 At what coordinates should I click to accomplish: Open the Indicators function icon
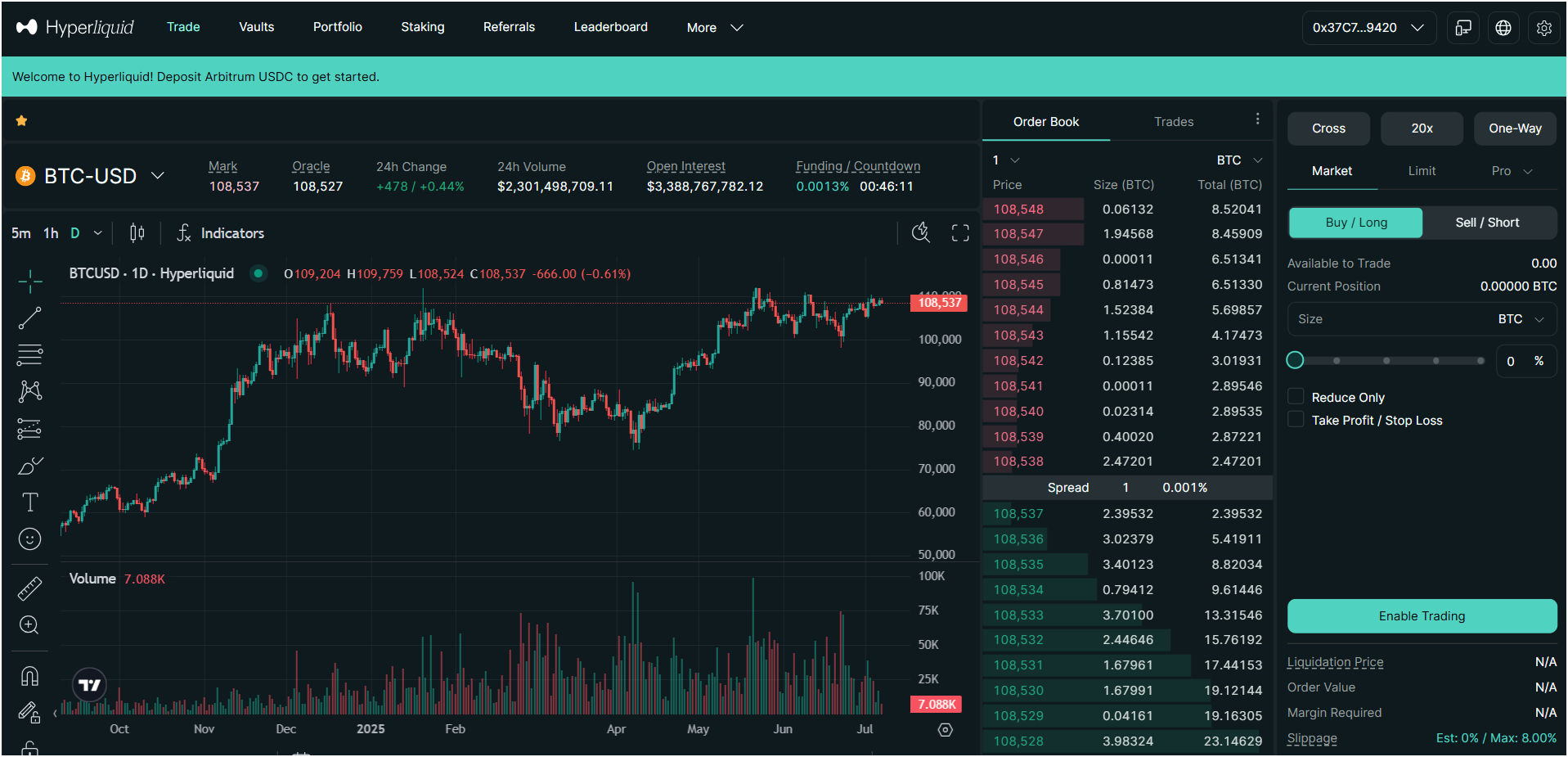tap(184, 233)
